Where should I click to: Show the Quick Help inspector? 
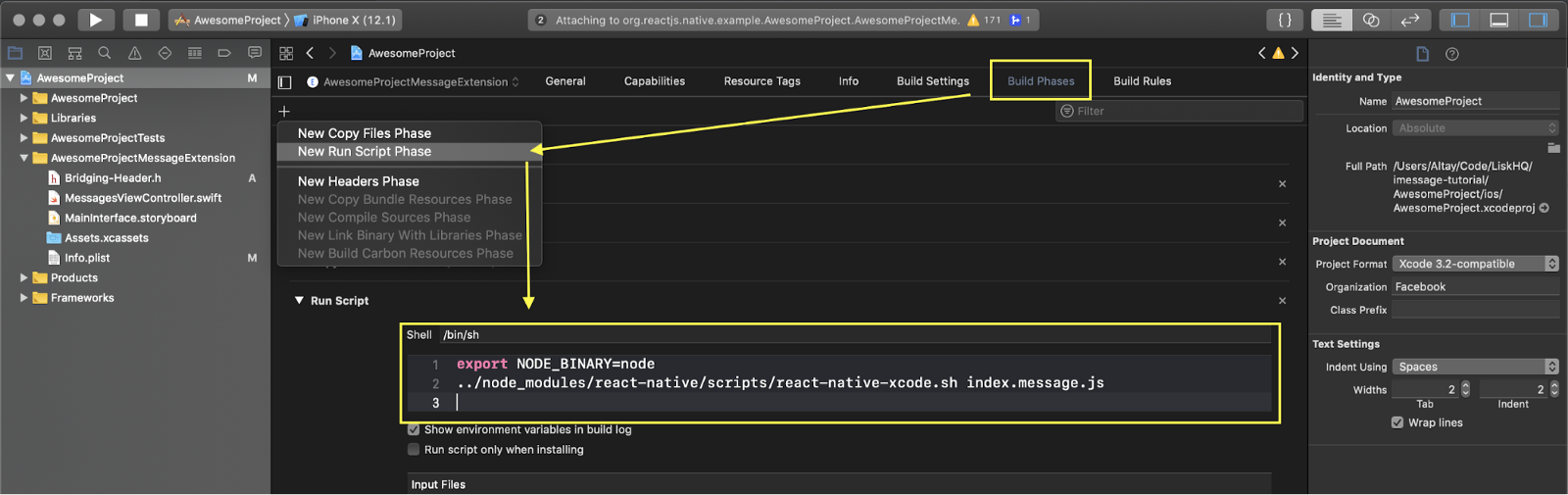click(1452, 54)
